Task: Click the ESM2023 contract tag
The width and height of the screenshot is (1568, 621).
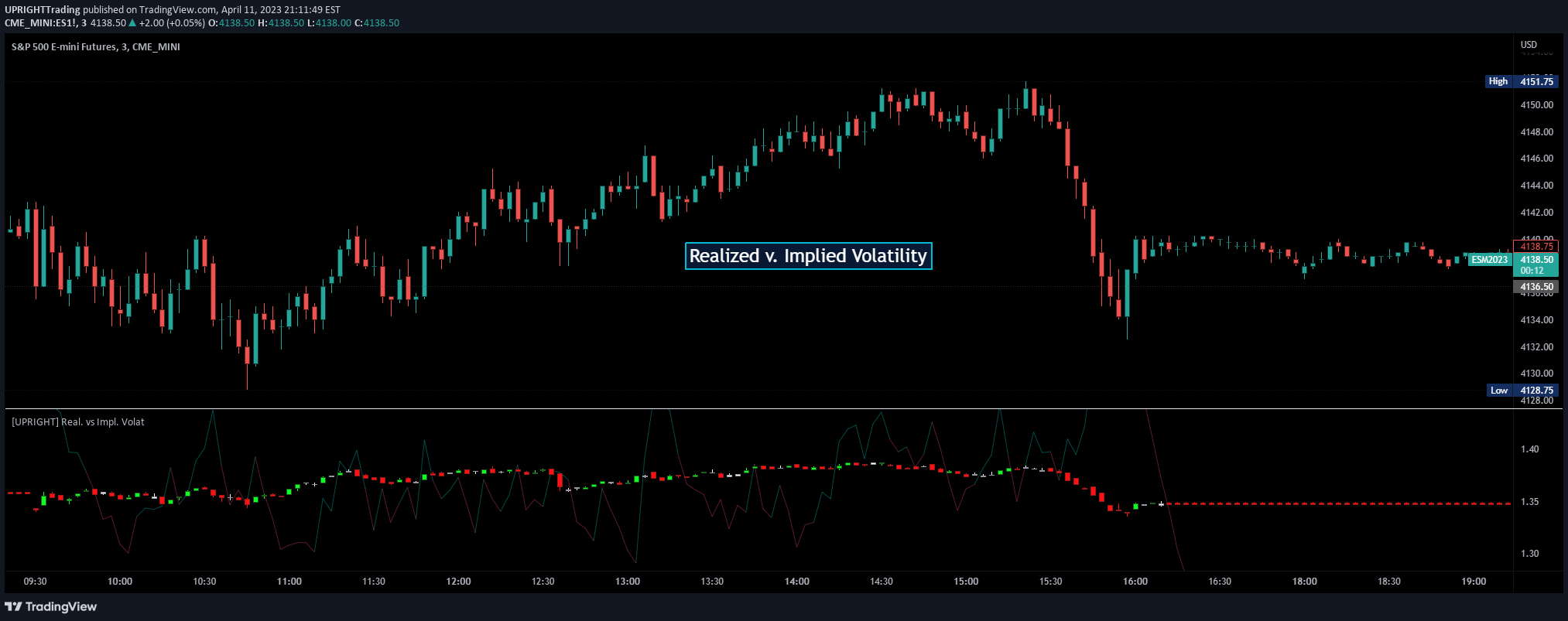Action: [x=1489, y=260]
